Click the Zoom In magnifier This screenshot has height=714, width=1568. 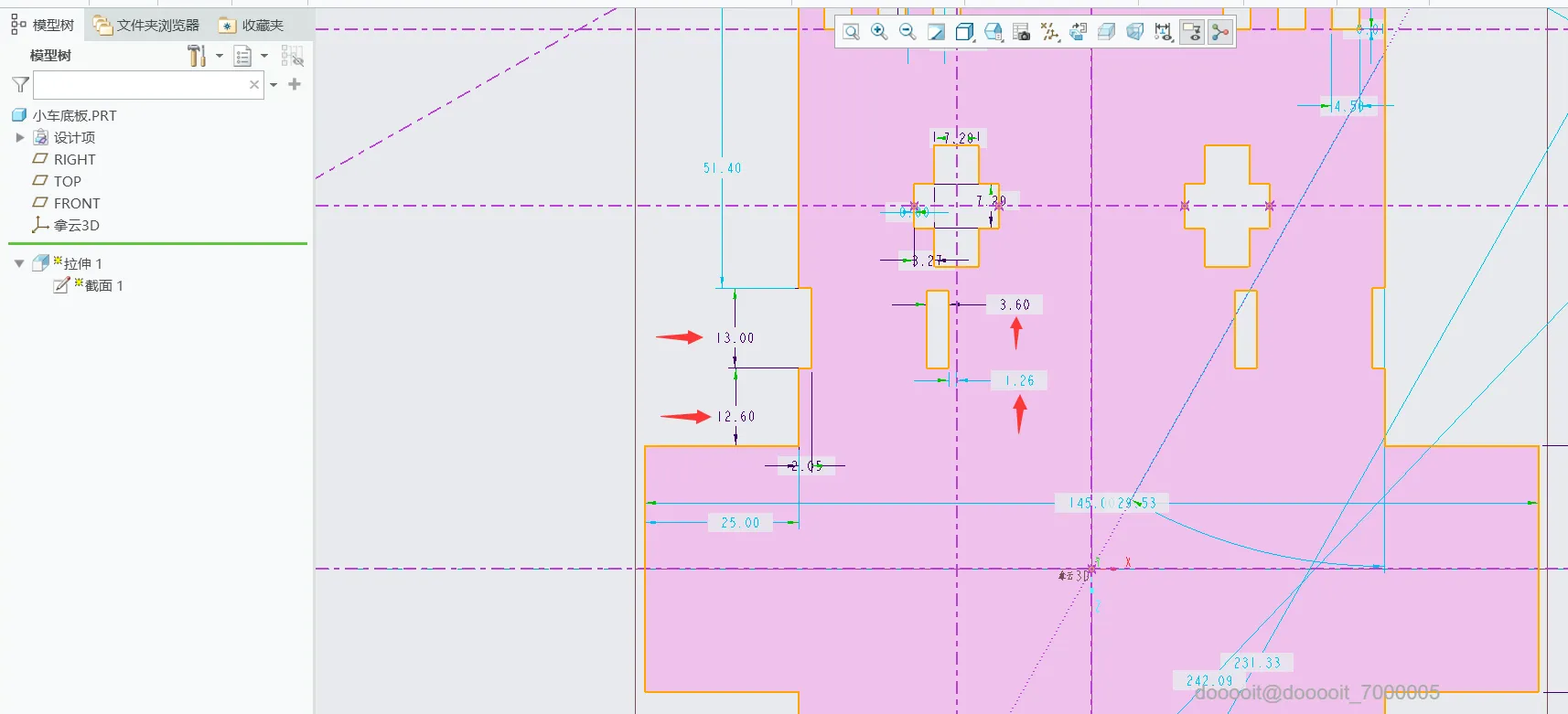879,32
